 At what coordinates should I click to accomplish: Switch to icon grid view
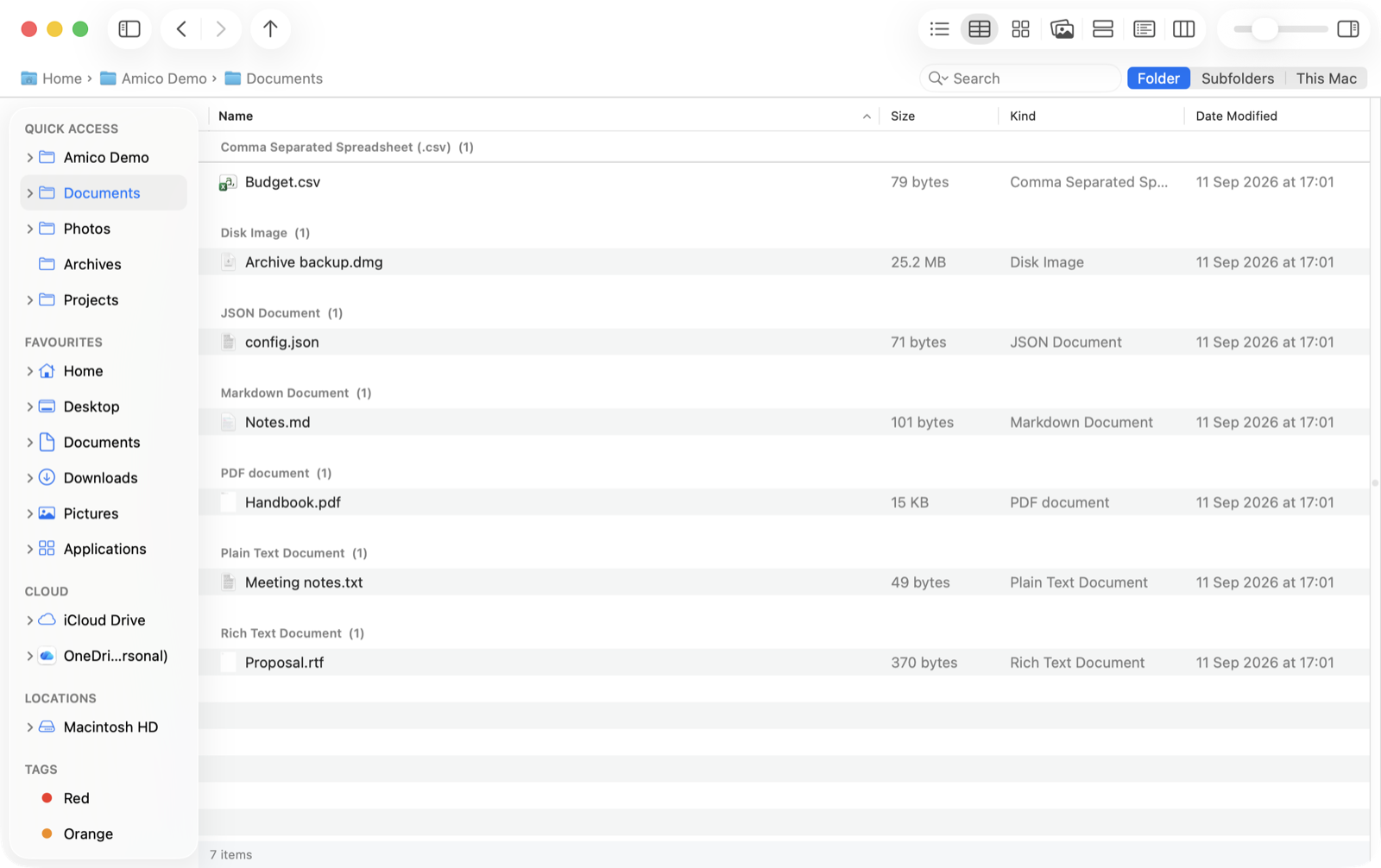(1020, 29)
